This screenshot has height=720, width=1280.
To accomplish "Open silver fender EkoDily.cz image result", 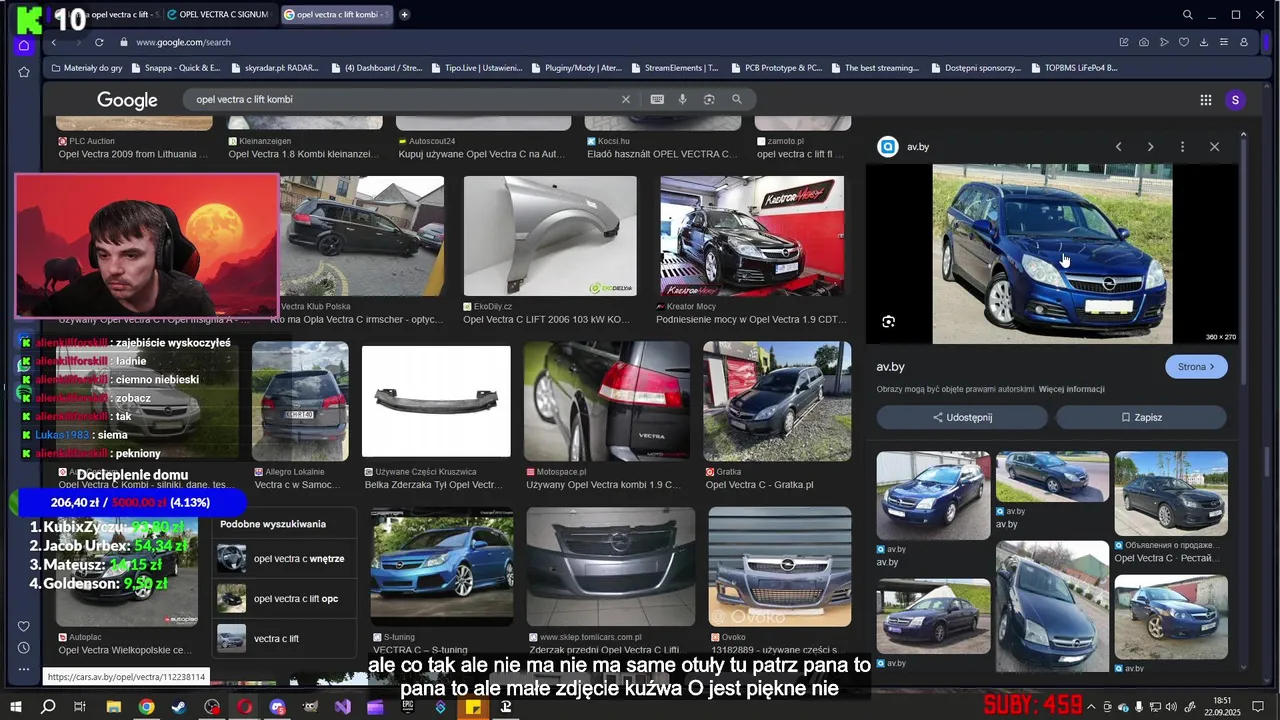I will pyautogui.click(x=550, y=236).
